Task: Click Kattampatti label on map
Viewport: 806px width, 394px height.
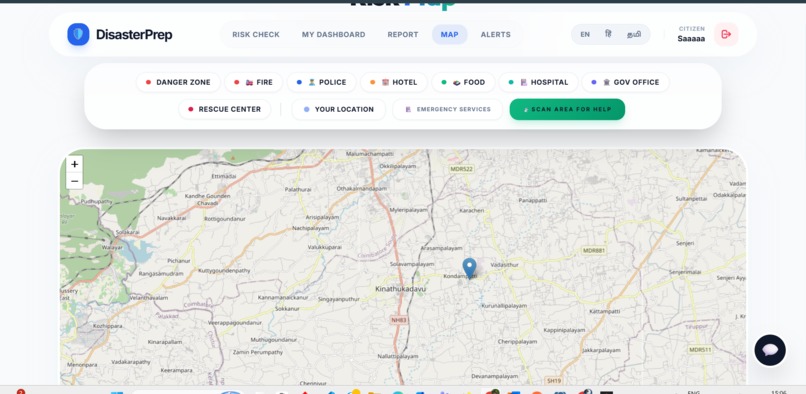Action: coord(605,312)
